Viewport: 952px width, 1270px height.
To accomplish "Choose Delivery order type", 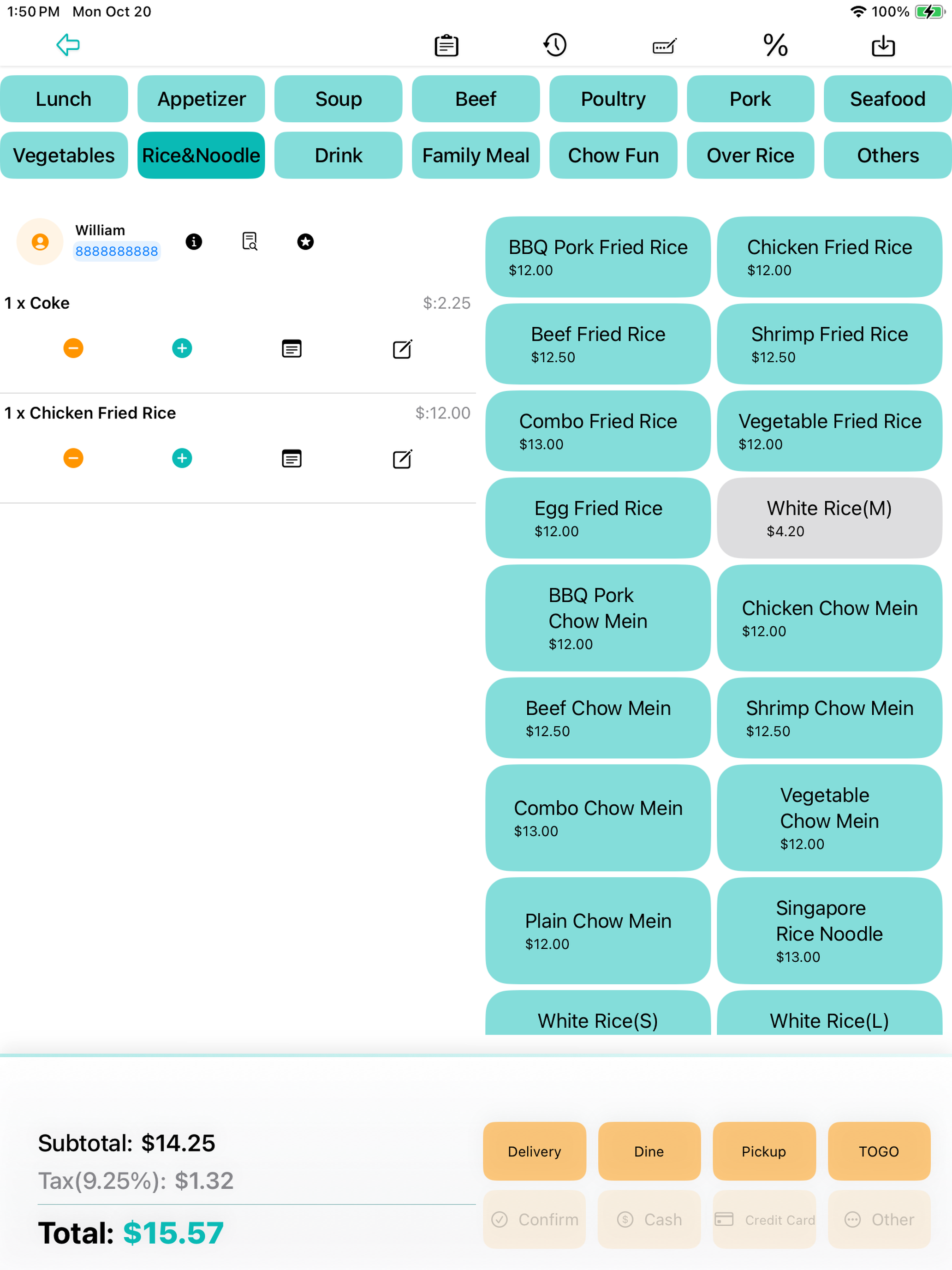I will [x=534, y=1151].
